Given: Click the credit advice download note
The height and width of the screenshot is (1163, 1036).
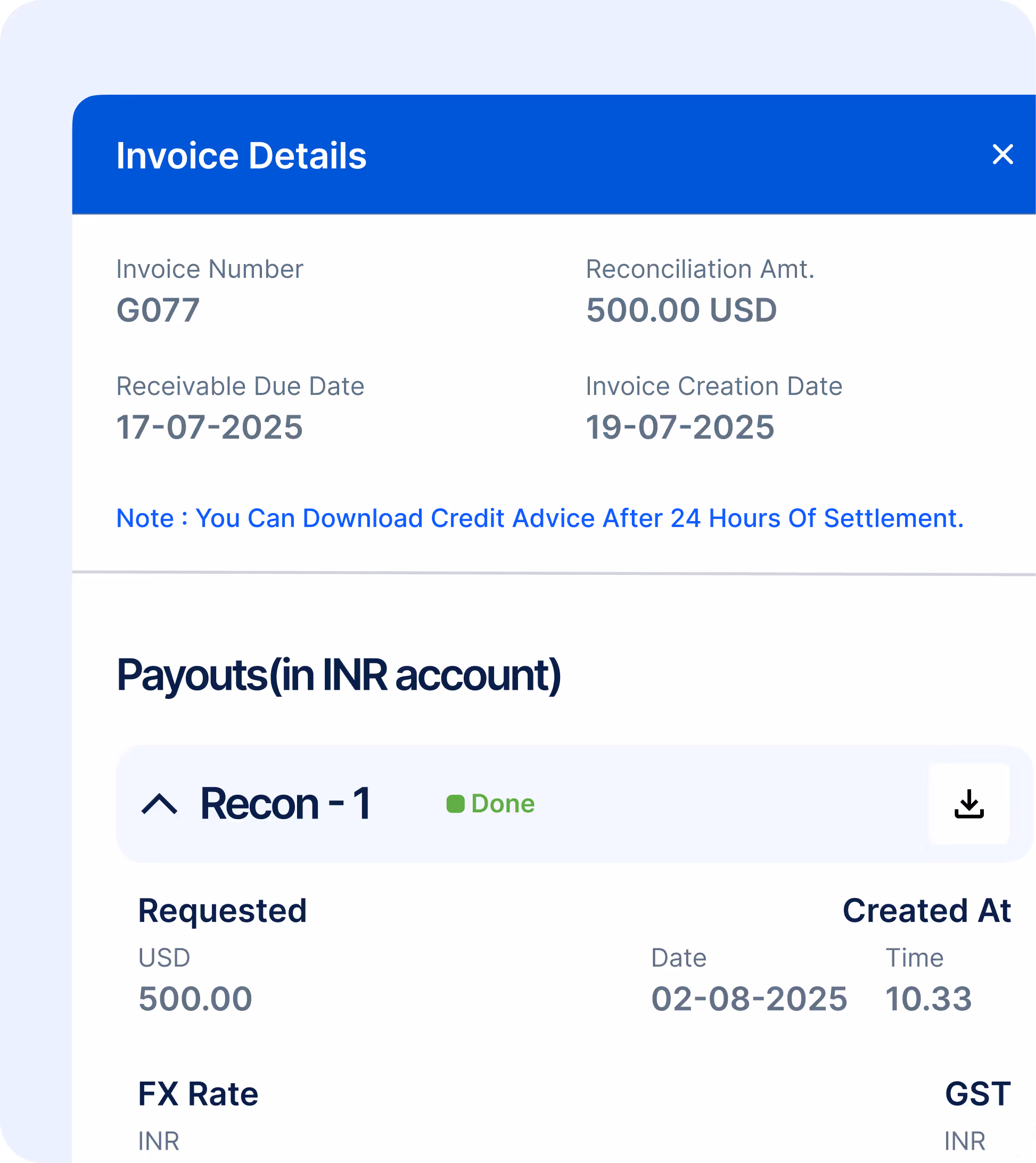Looking at the screenshot, I should click(x=540, y=518).
